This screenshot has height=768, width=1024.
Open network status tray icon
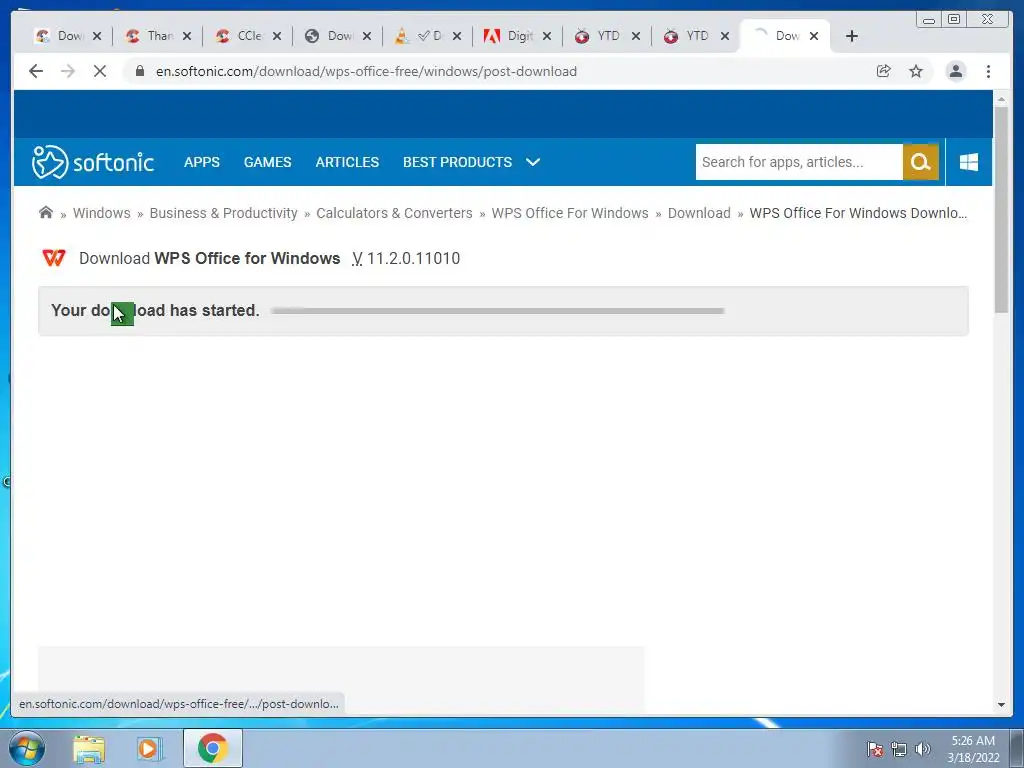tap(899, 749)
